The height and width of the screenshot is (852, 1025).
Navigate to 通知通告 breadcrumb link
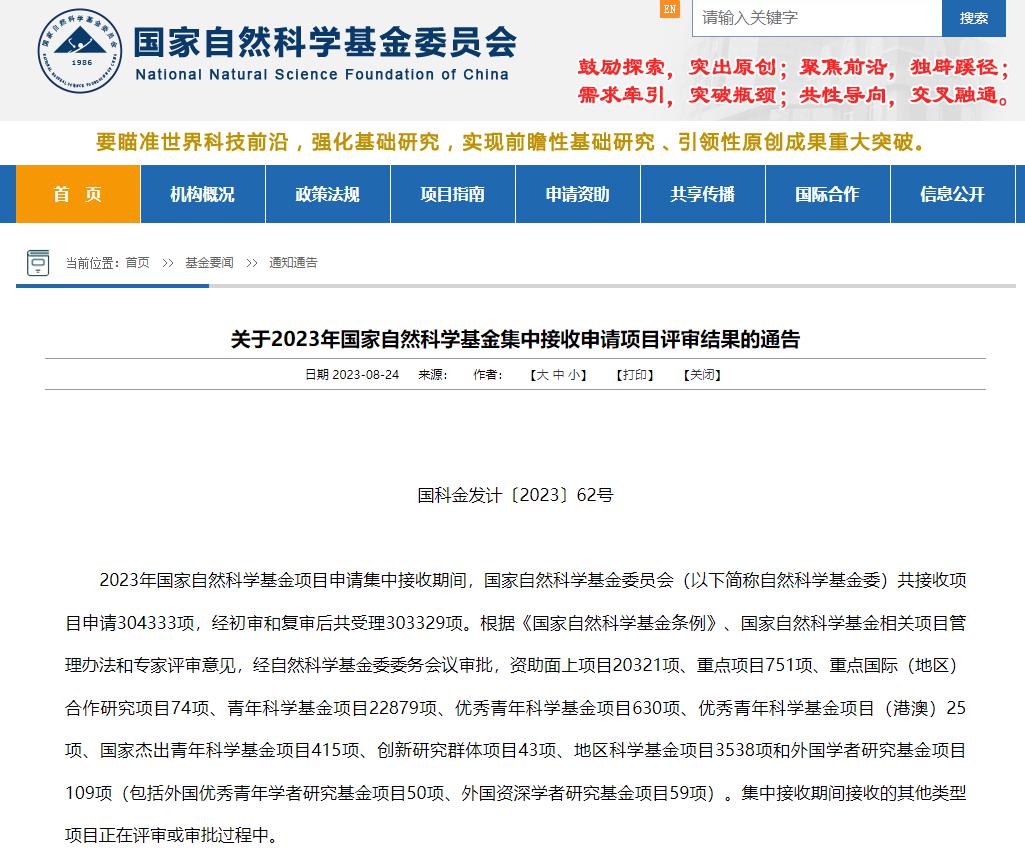293,263
